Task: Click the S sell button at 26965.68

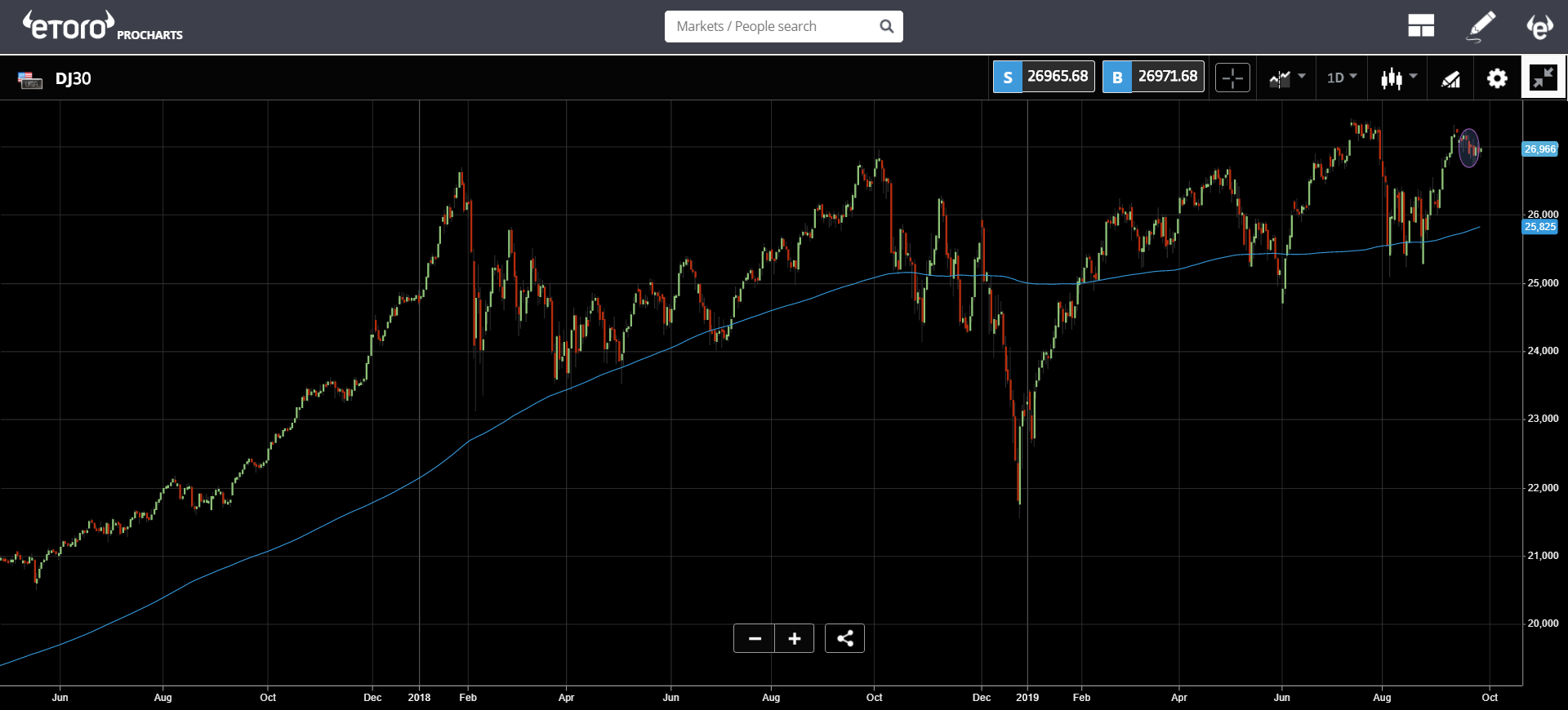Action: click(x=1043, y=77)
